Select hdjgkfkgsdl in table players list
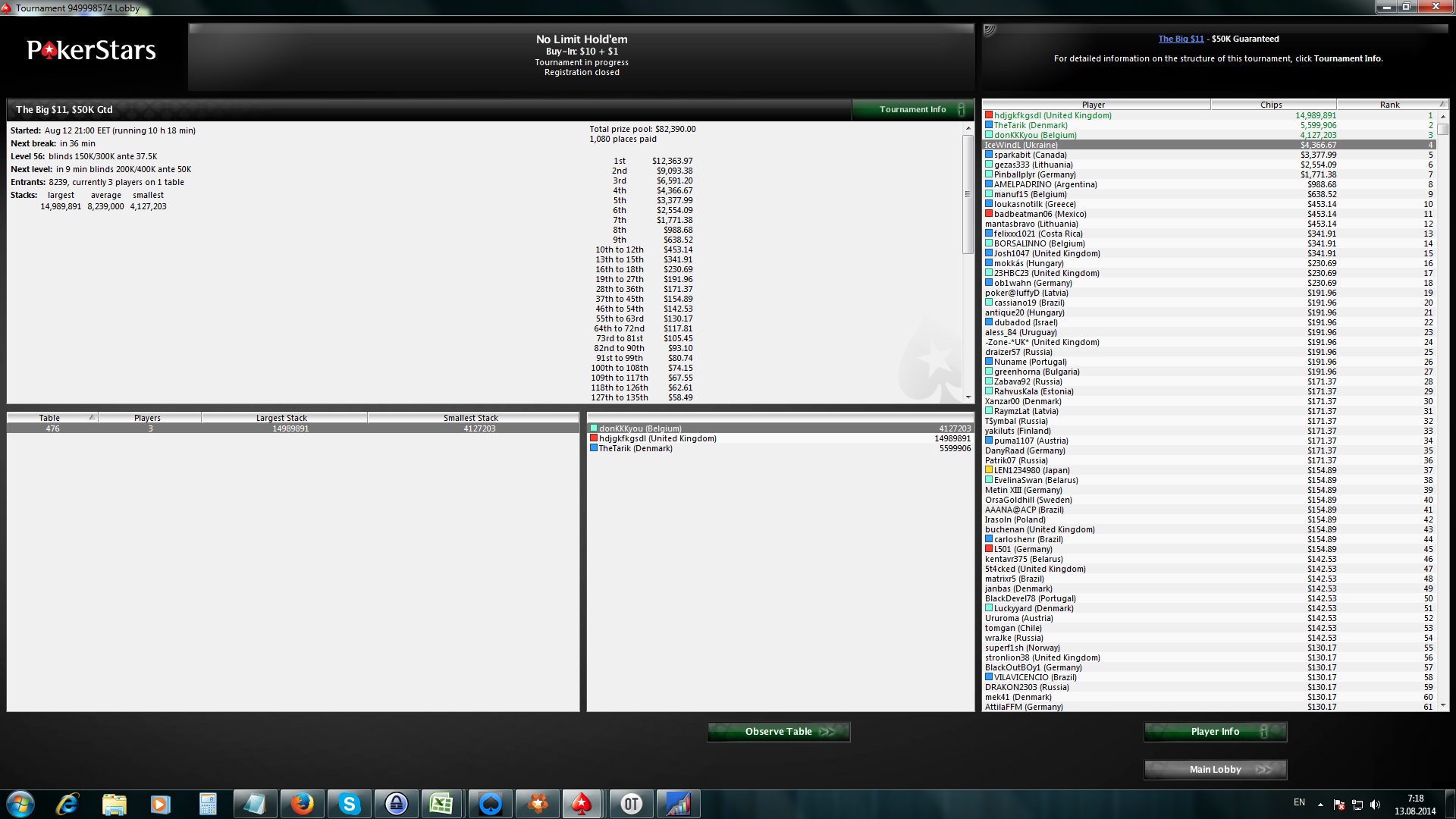The image size is (1456, 819). point(780,438)
